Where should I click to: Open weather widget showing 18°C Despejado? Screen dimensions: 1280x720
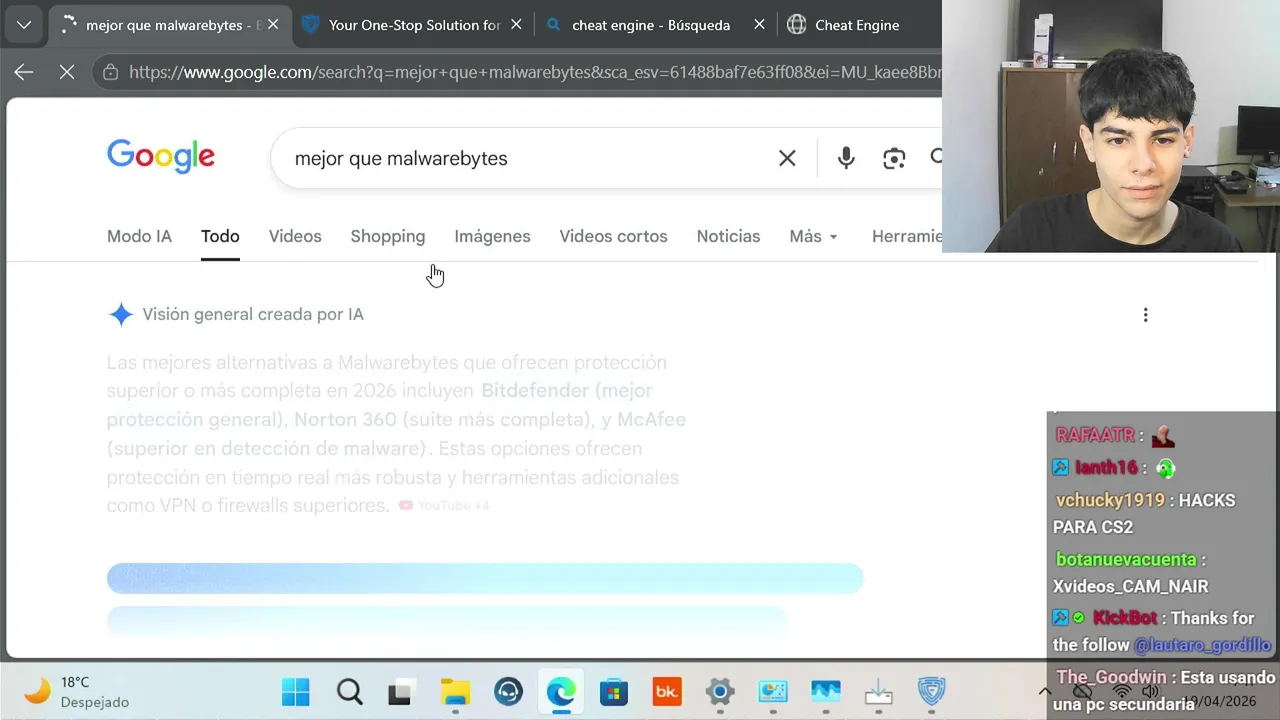click(77, 692)
